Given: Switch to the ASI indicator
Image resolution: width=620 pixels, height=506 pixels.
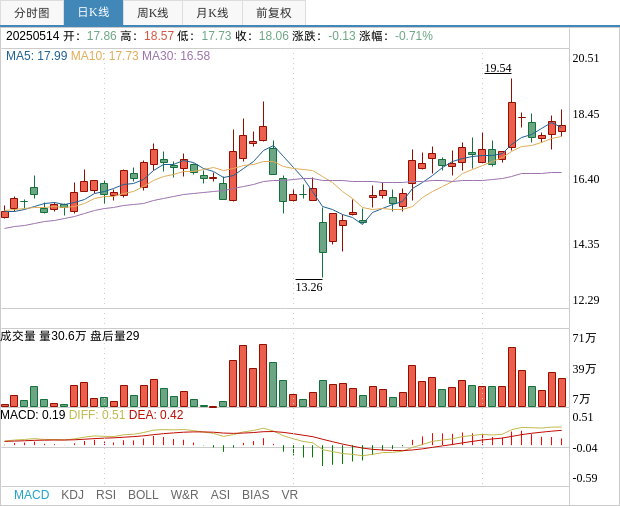Looking at the screenshot, I should (220, 495).
